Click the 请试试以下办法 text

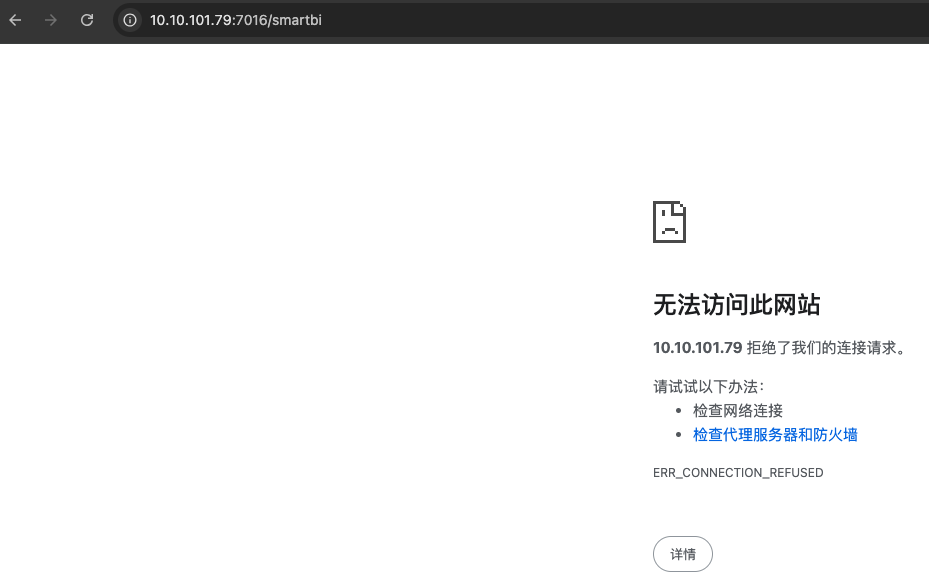coord(709,387)
